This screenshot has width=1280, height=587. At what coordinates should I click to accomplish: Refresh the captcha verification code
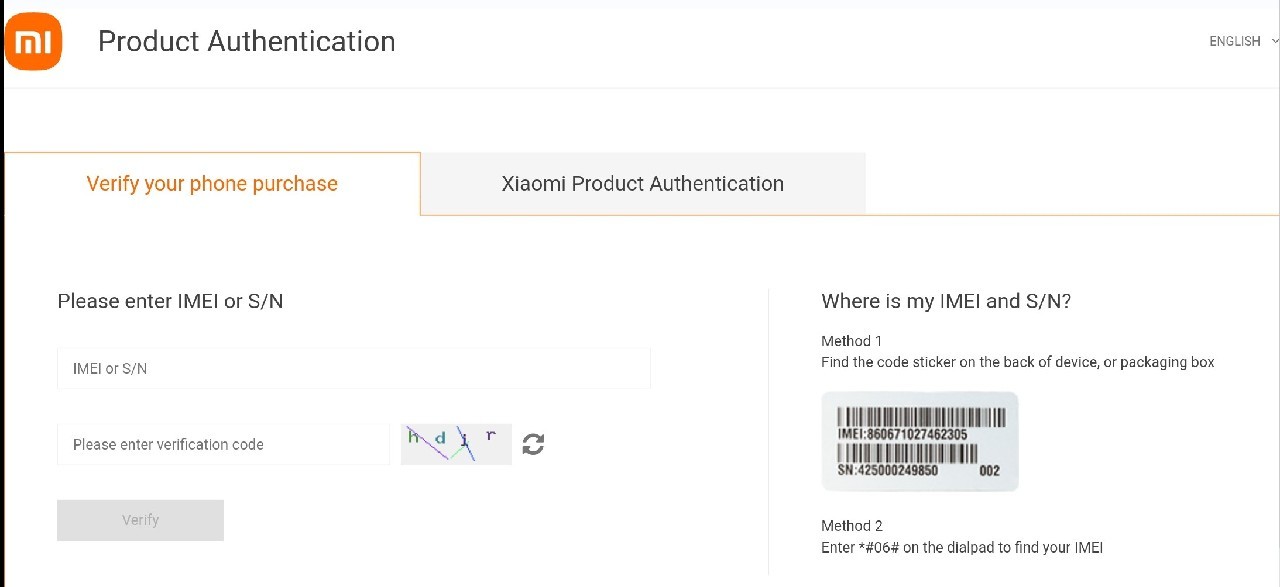(x=533, y=443)
